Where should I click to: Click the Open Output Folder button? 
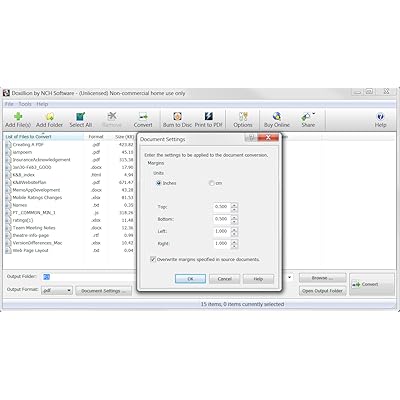[x=322, y=291]
